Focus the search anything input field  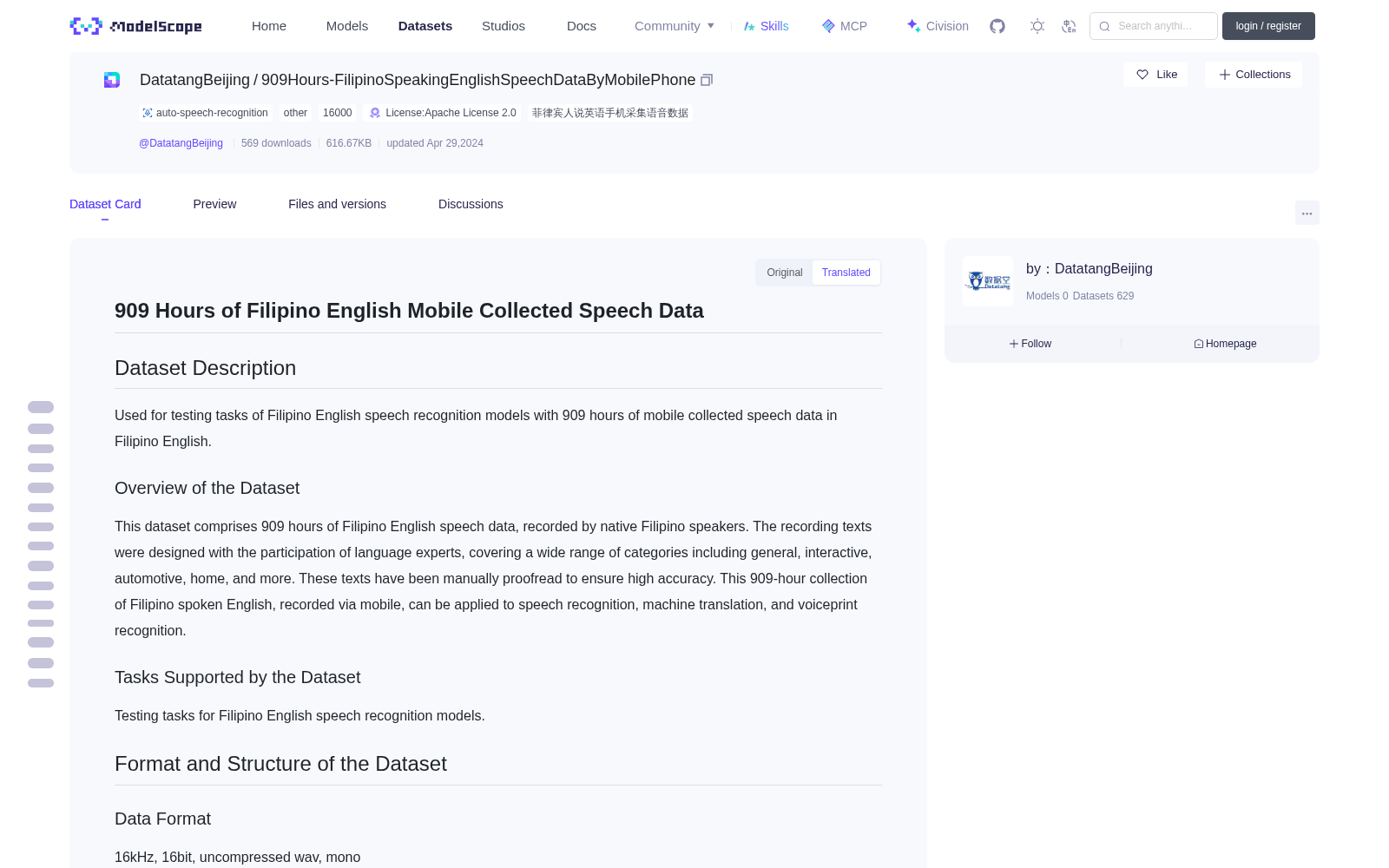pyautogui.click(x=1154, y=26)
